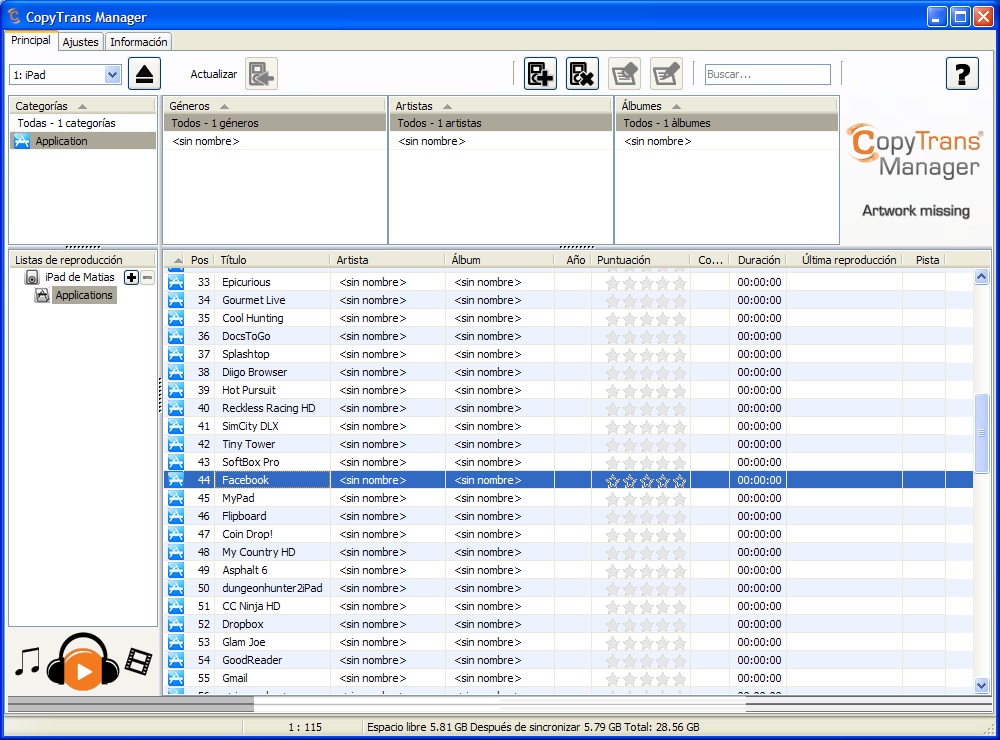Click the sort arrow column before Pos
Image resolution: width=1000 pixels, height=740 pixels.
tap(177, 260)
